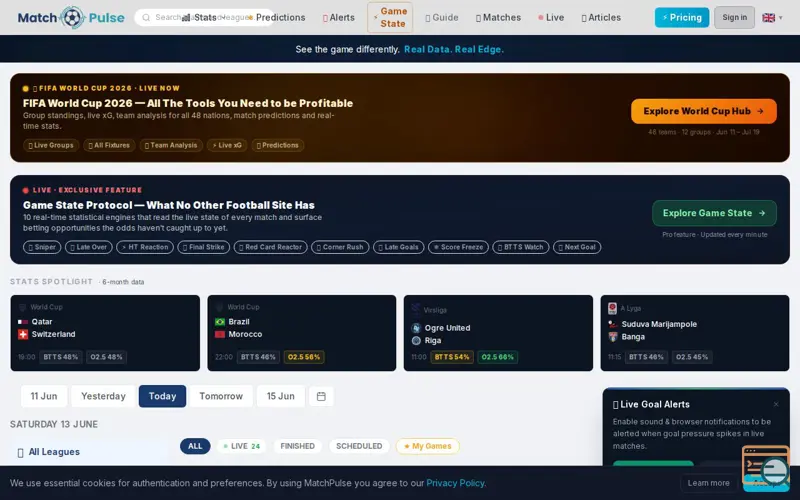The width and height of the screenshot is (800, 500).
Task: Open the Brazil vs Morocco spotlight card
Action: [x=302, y=333]
